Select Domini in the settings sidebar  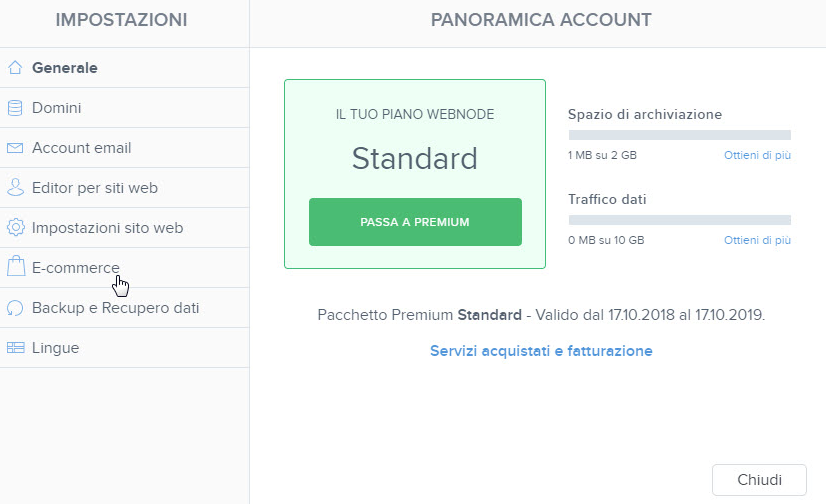coord(124,108)
